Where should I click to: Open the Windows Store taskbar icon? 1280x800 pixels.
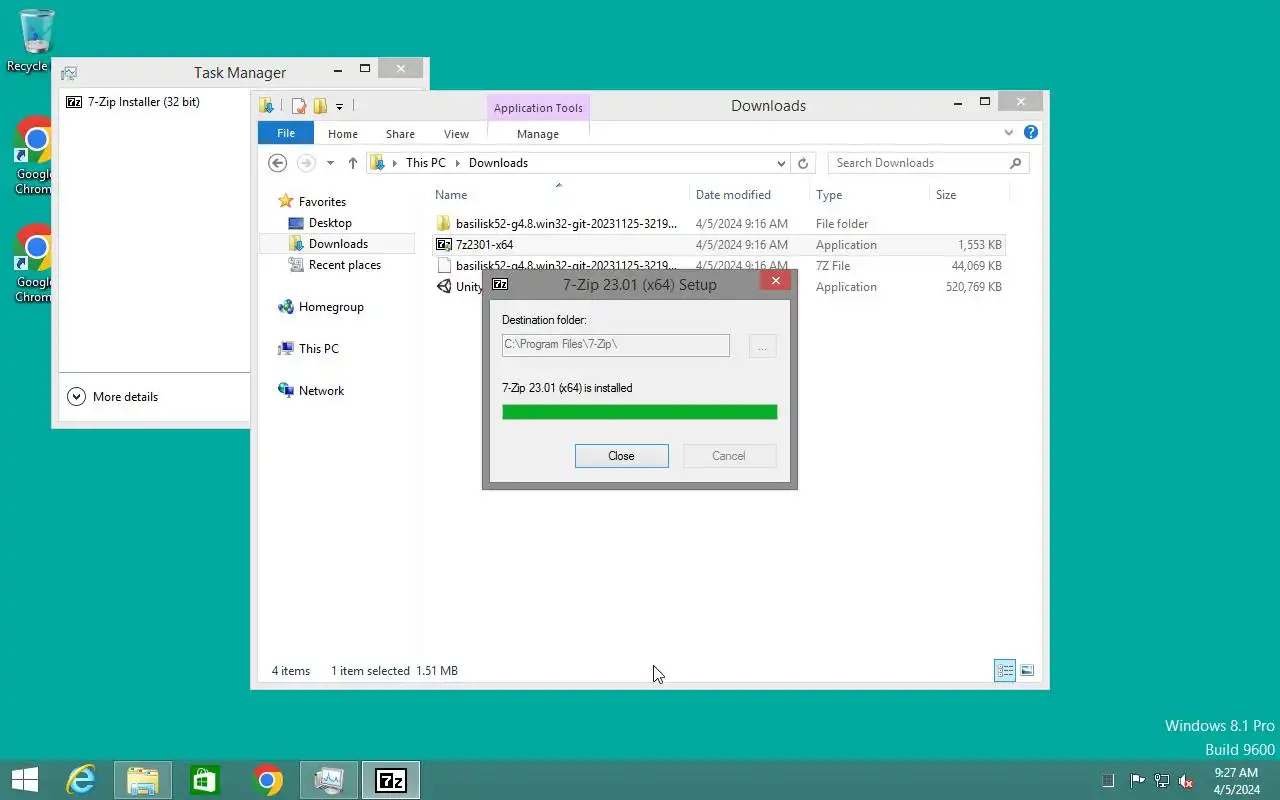205,780
